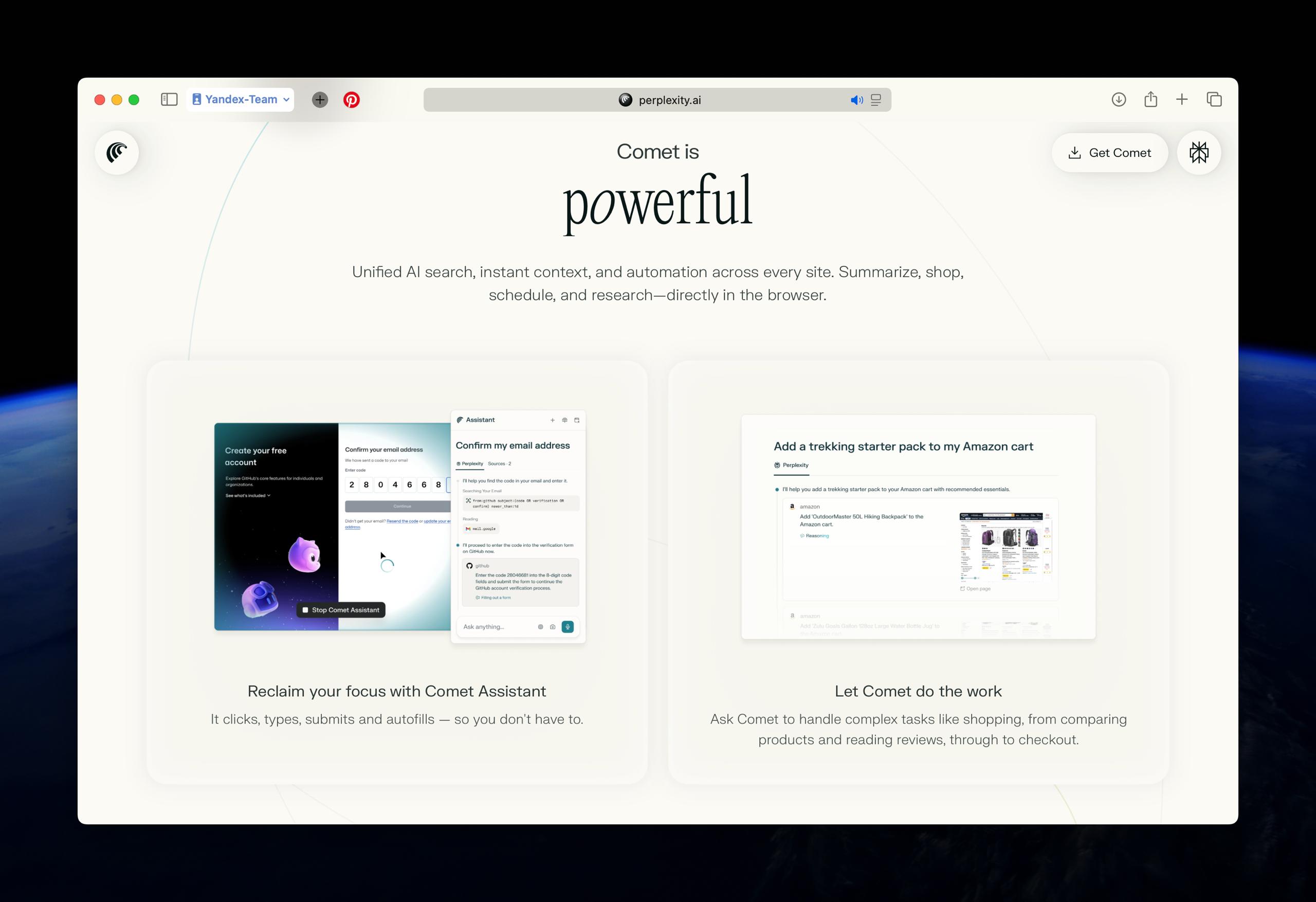Click the Let Comet do the work heading

pos(918,691)
